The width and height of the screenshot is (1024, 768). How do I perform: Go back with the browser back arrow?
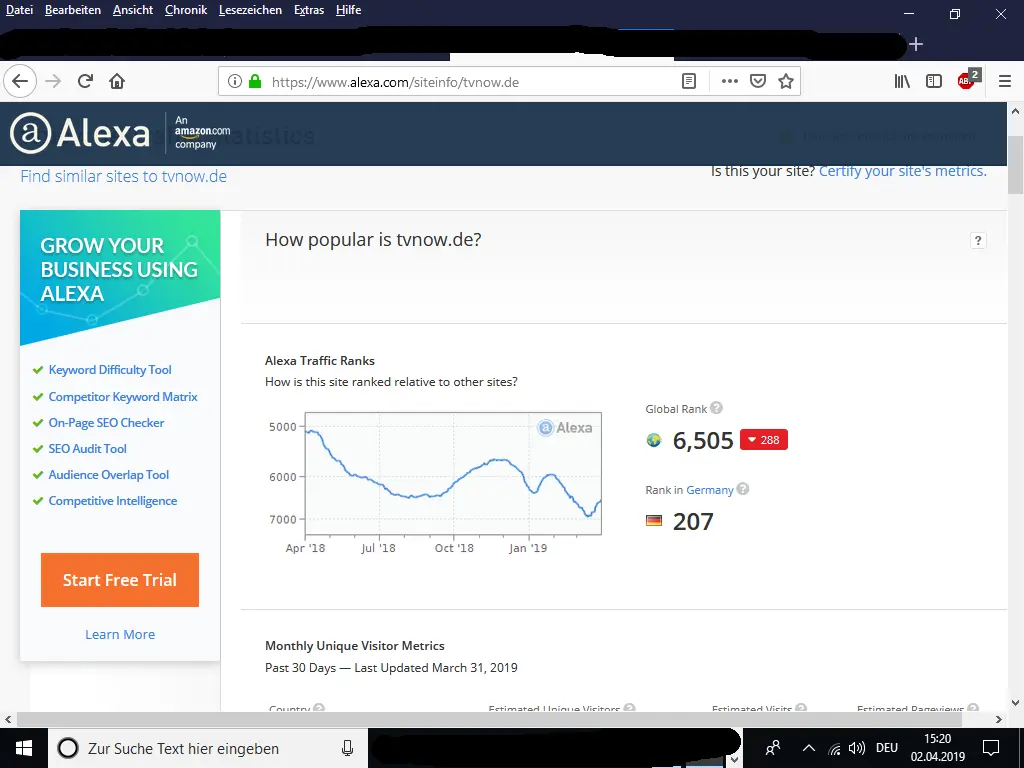click(20, 81)
